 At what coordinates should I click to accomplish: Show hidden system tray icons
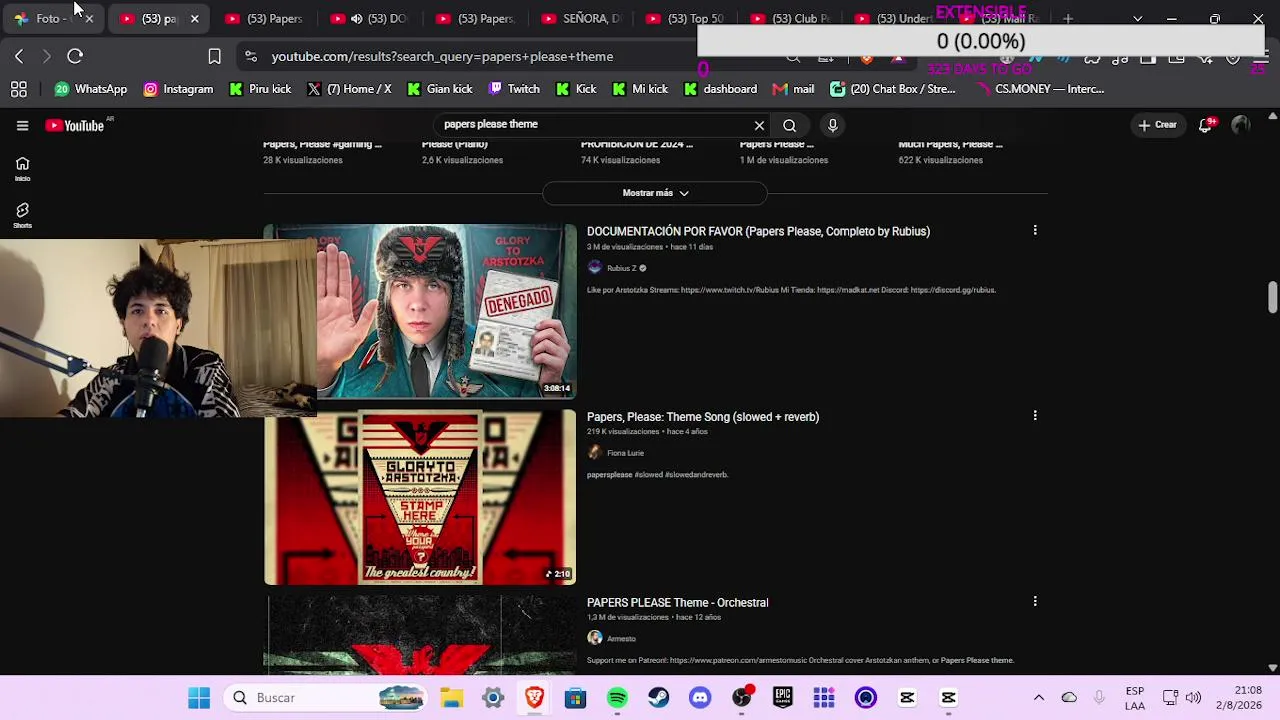coord(1039,698)
